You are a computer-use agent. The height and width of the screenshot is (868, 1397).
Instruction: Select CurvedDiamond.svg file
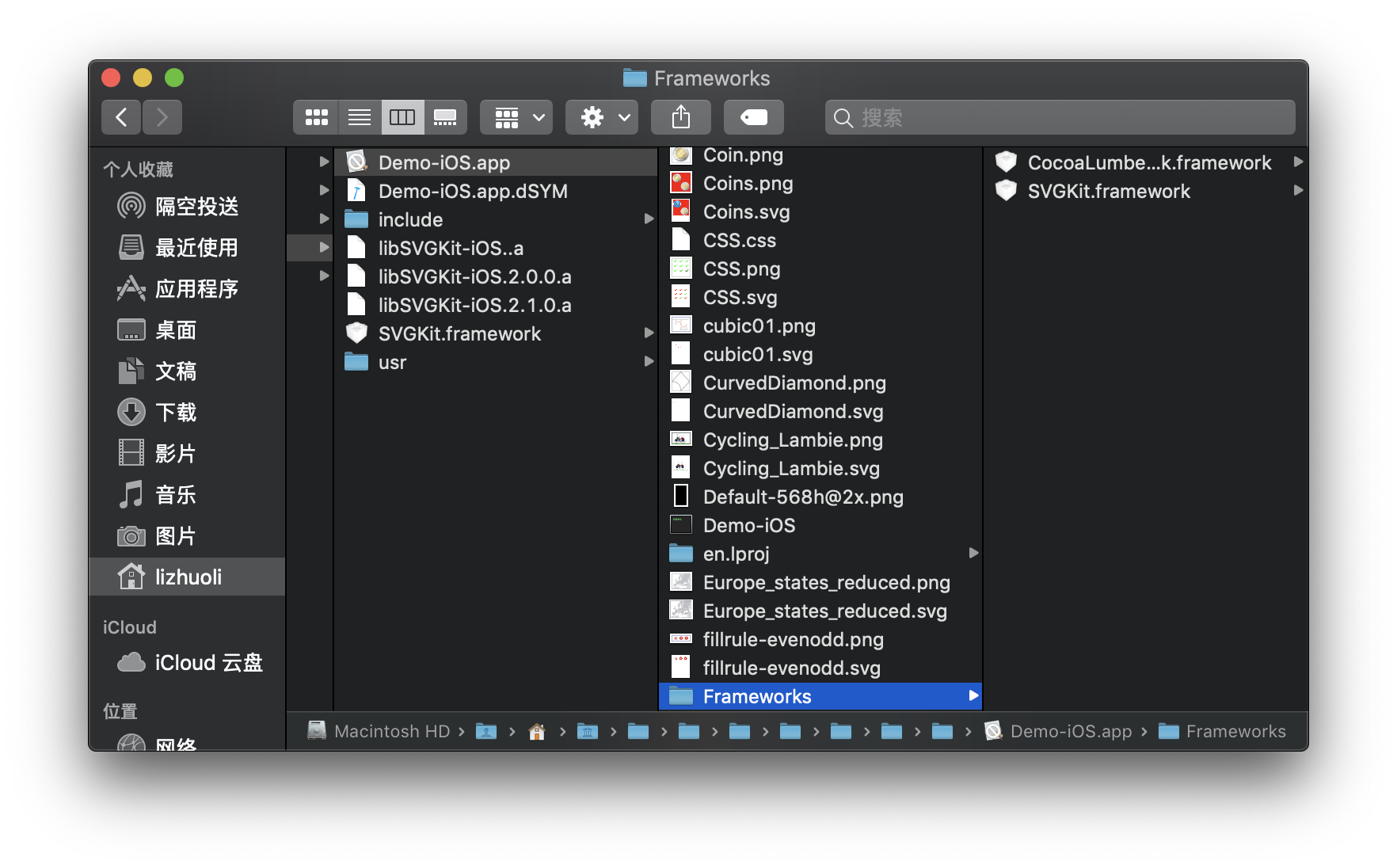pyautogui.click(x=820, y=411)
